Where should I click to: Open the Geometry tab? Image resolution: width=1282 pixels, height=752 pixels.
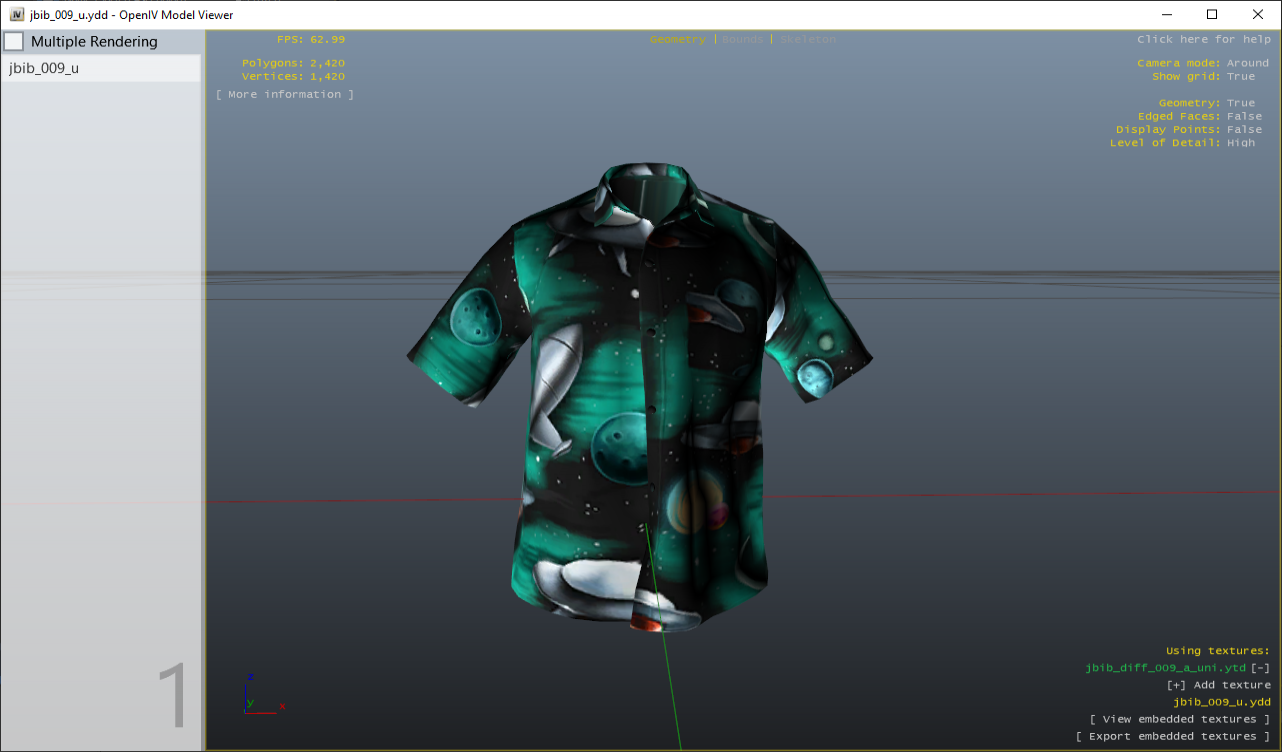tap(677, 40)
